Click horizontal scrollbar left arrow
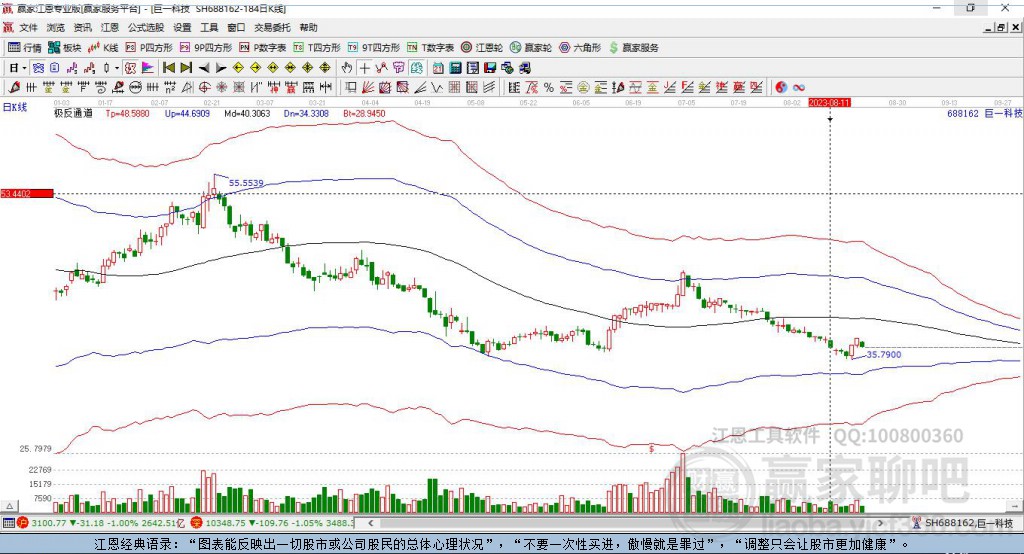The height and width of the screenshot is (554, 1024). pos(370,523)
